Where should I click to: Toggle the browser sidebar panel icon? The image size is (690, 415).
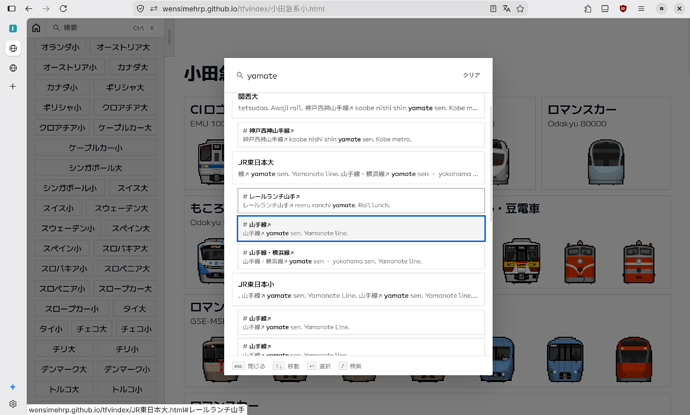coord(12,8)
